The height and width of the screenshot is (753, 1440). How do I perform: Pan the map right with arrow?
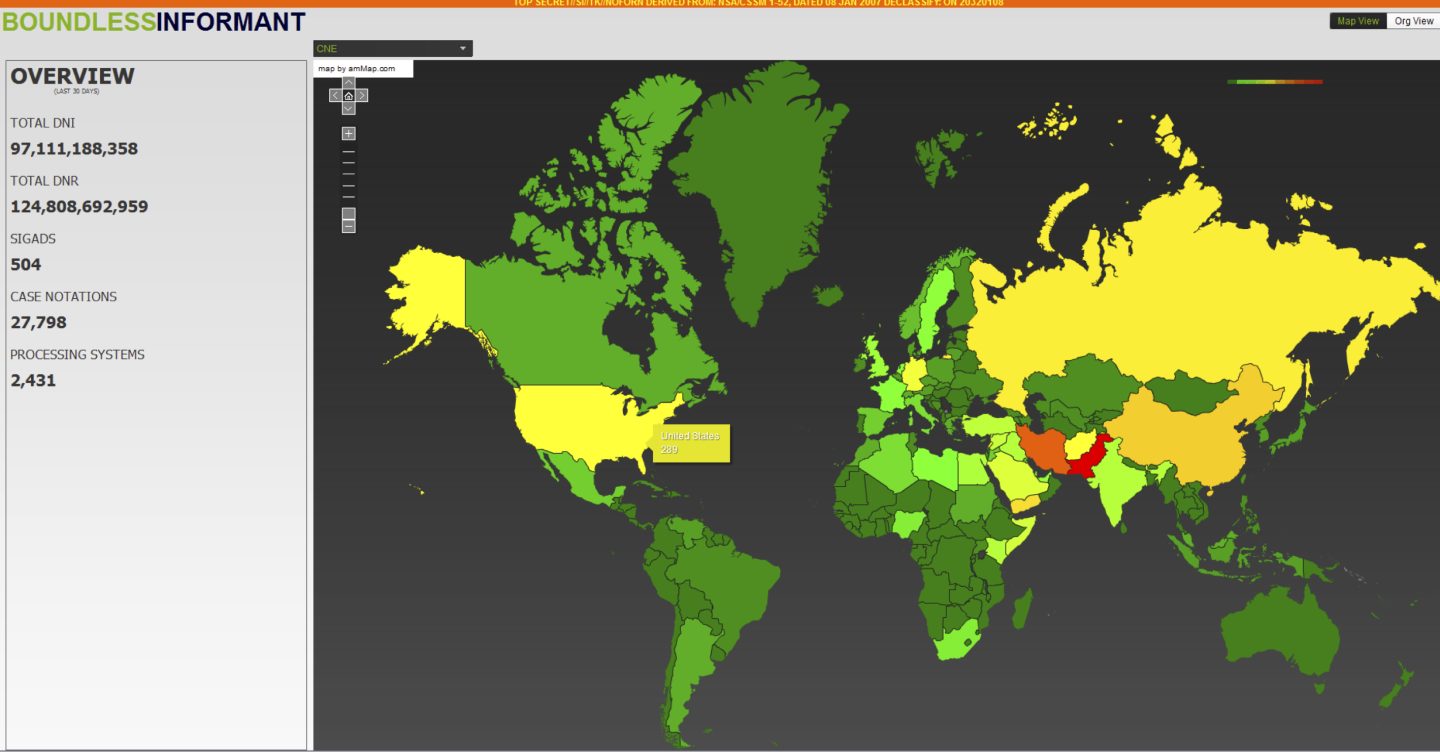pyautogui.click(x=362, y=96)
